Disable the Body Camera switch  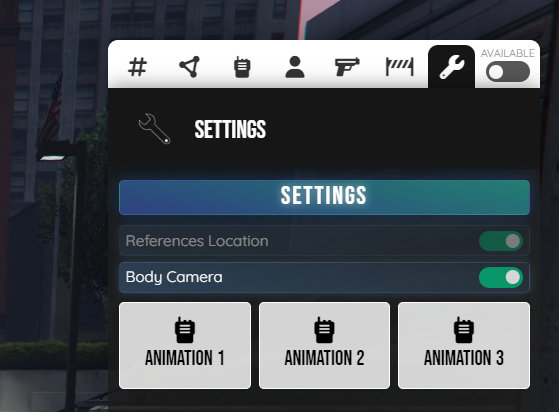point(501,278)
